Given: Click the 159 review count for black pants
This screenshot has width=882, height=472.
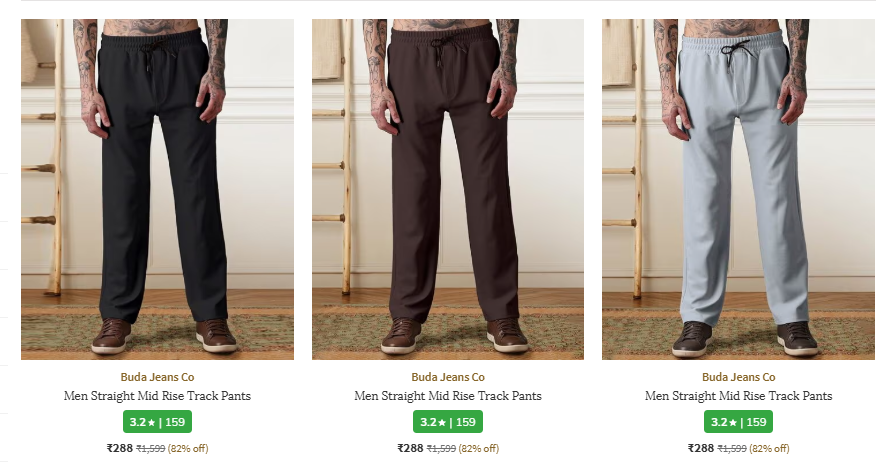Looking at the screenshot, I should coord(176,422).
